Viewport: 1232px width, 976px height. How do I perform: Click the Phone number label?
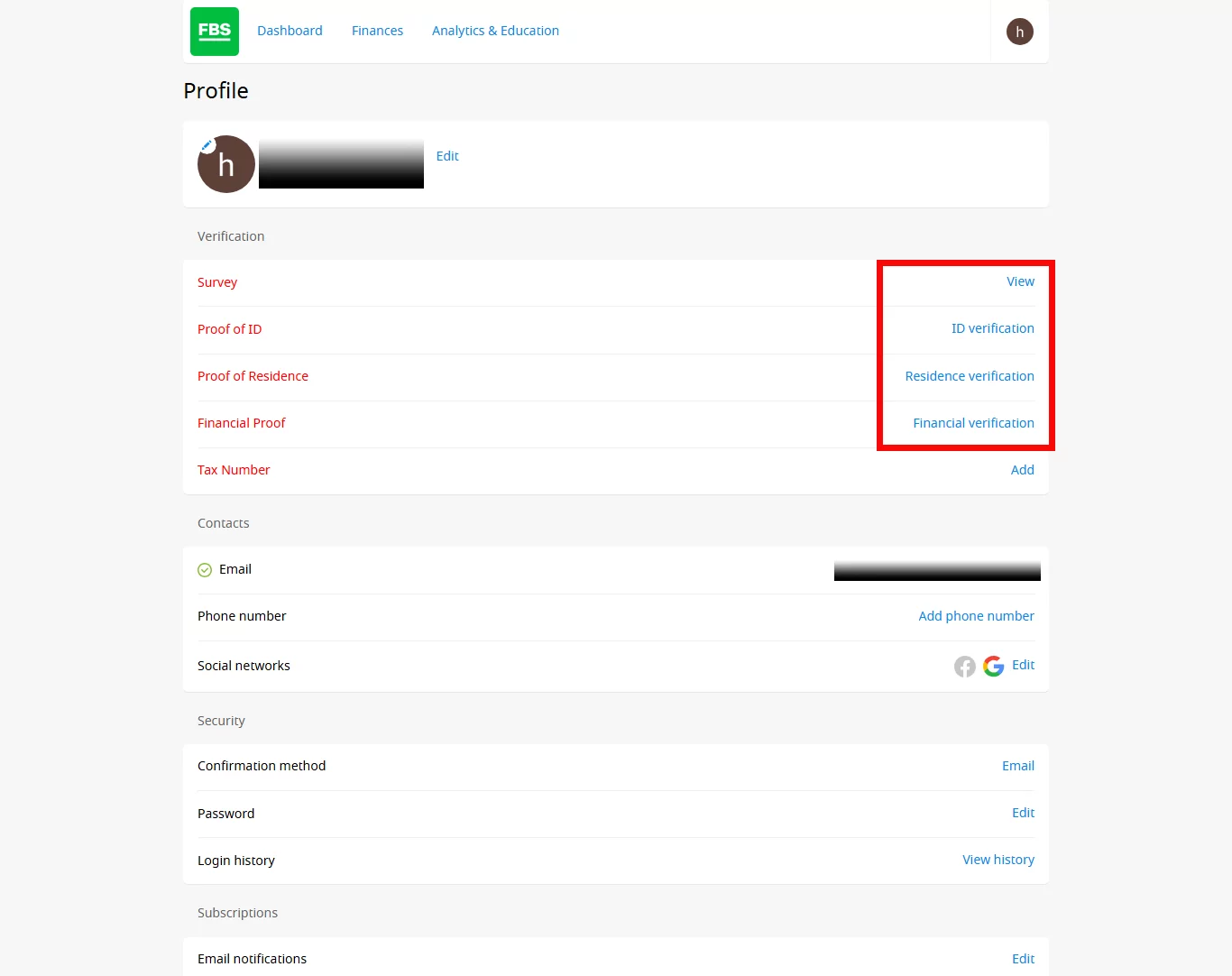pyautogui.click(x=242, y=616)
